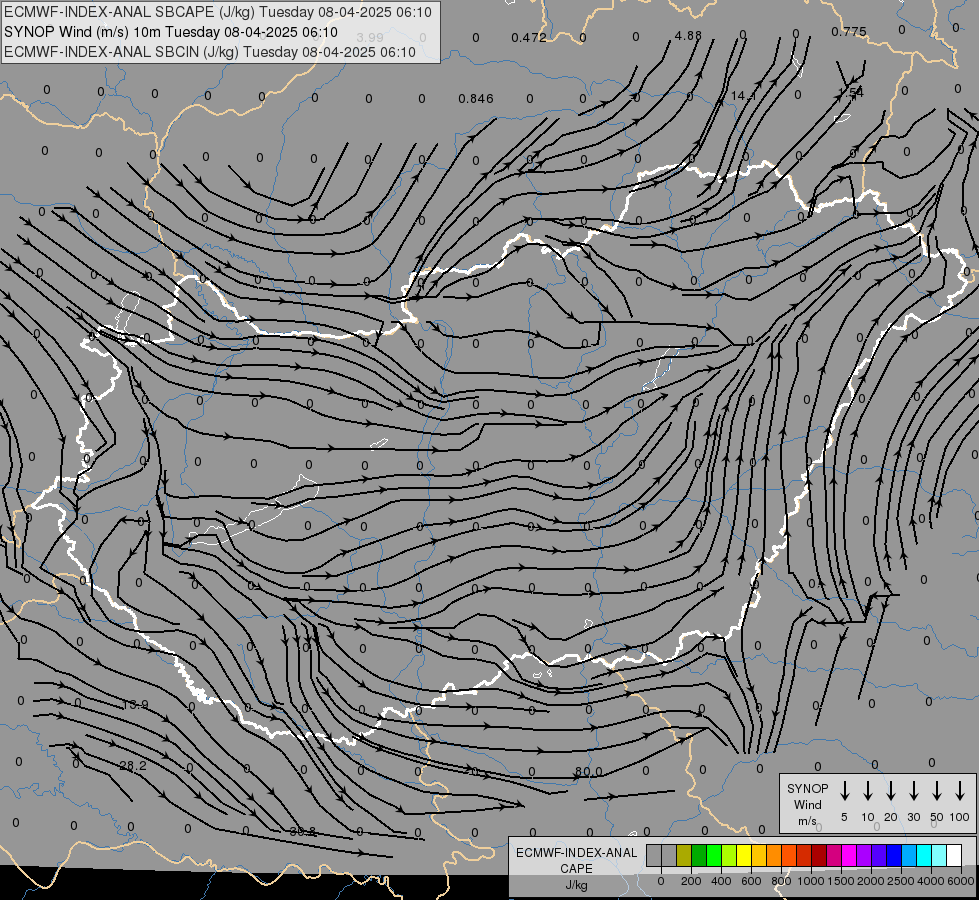The height and width of the screenshot is (900, 979).
Task: Click the 5 m/s wind arrow in legend
Action: pyautogui.click(x=844, y=791)
